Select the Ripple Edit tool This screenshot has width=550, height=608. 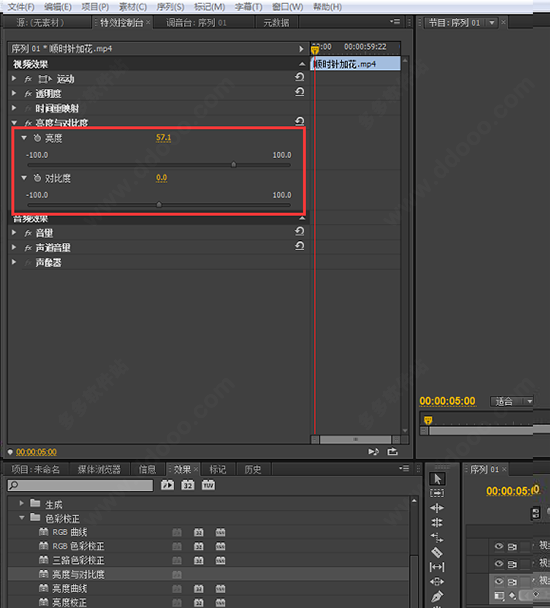(x=437, y=508)
